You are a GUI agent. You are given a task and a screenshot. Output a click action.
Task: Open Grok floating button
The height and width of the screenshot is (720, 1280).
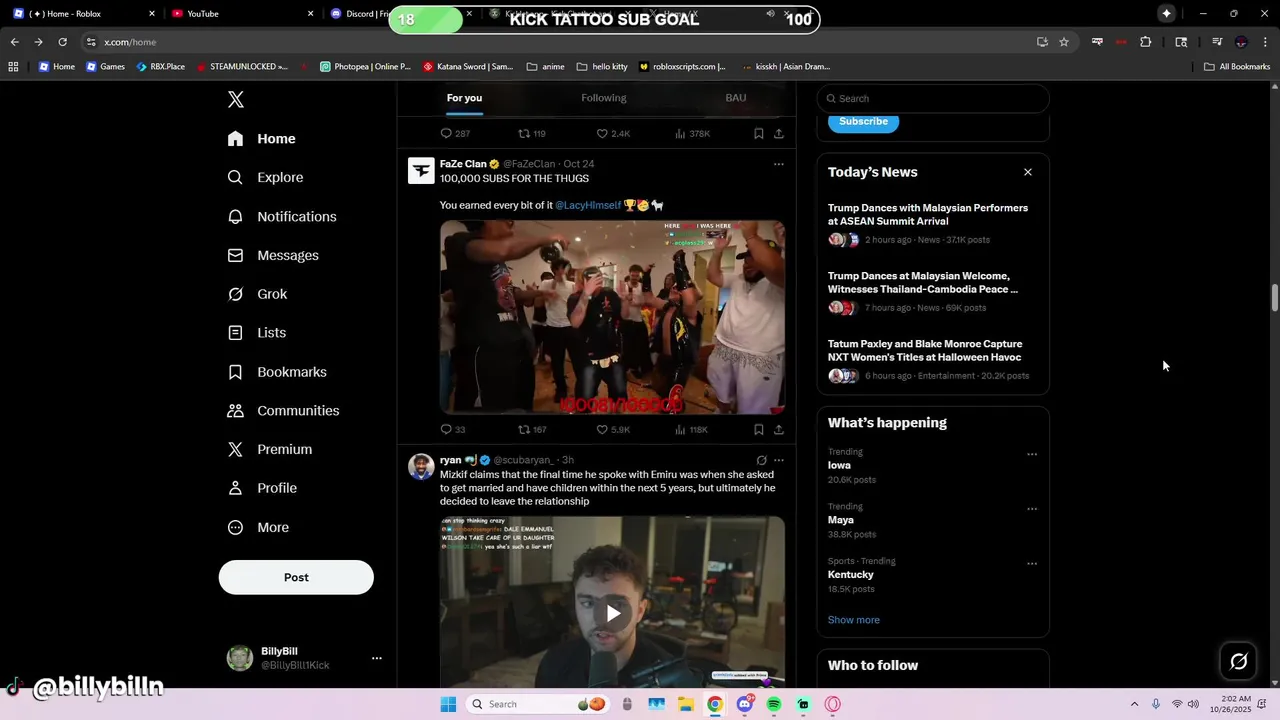(x=1239, y=661)
